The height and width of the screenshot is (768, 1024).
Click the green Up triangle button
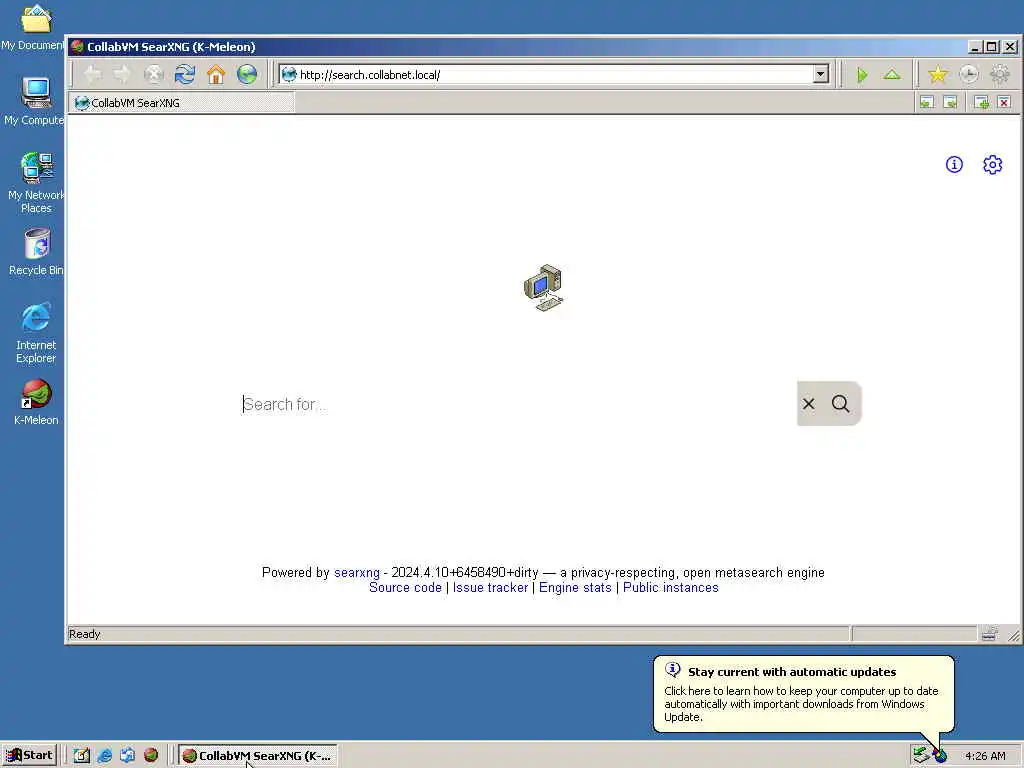click(x=892, y=75)
